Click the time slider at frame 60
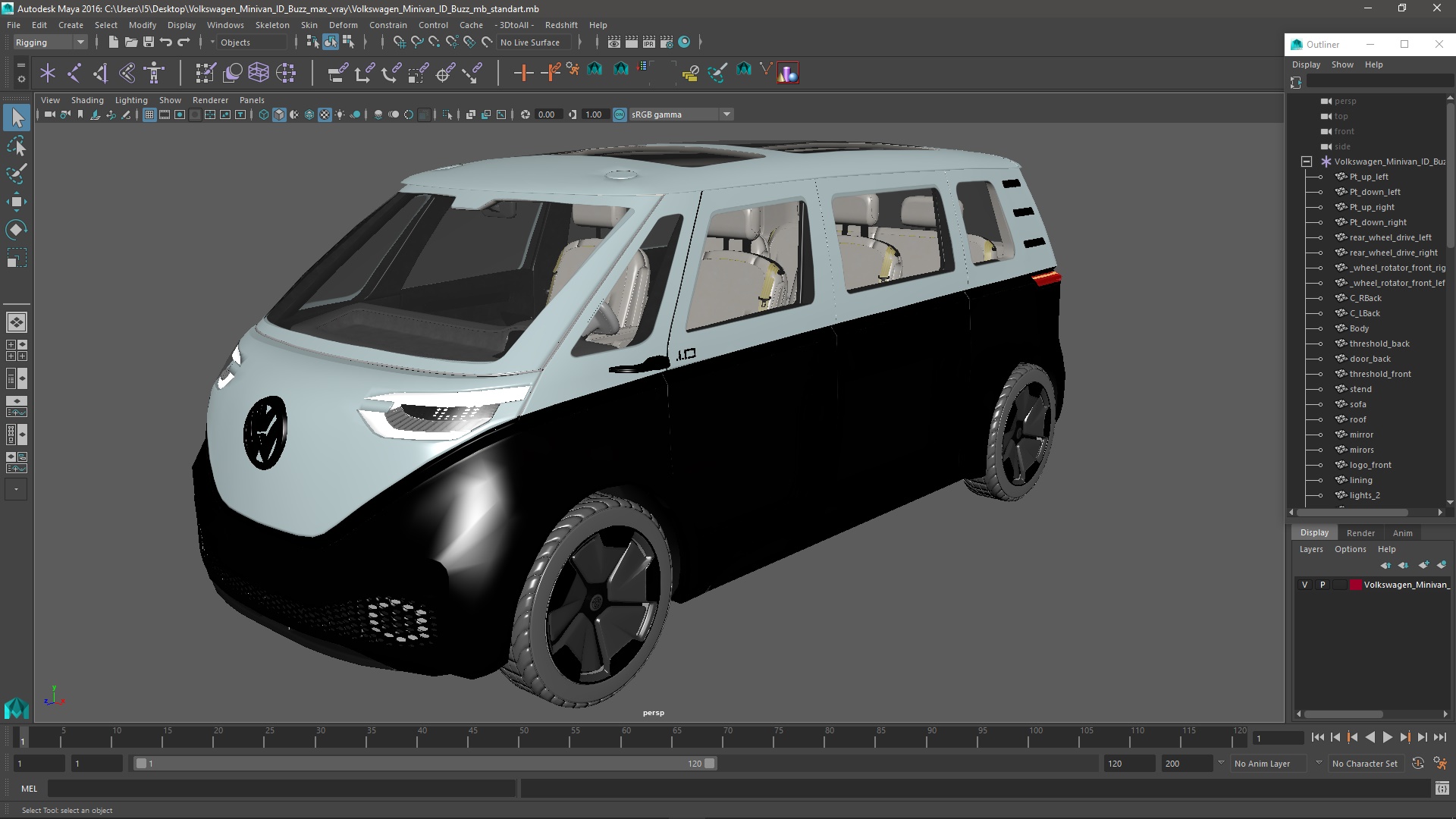Viewport: 1456px width, 819px height. point(626,737)
